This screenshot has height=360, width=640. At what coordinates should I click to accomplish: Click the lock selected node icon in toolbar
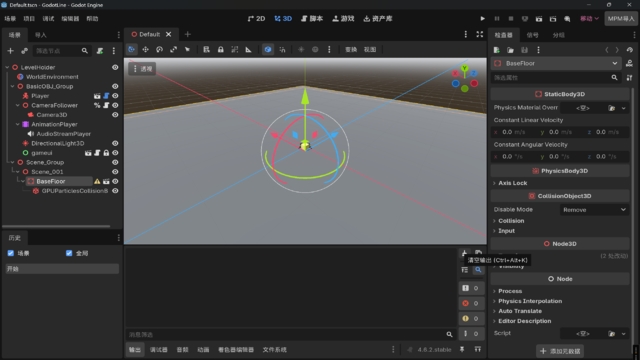tap(220, 49)
